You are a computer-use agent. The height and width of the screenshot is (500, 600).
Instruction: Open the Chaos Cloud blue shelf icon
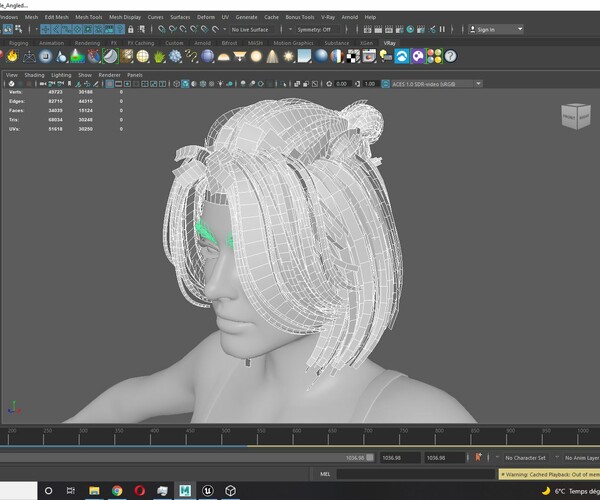click(402, 57)
